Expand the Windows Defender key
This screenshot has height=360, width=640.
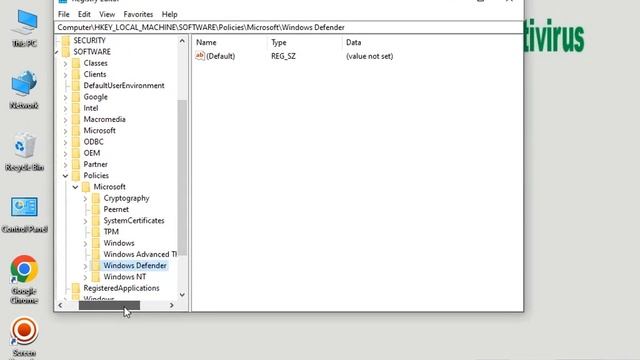pyautogui.click(x=85, y=266)
